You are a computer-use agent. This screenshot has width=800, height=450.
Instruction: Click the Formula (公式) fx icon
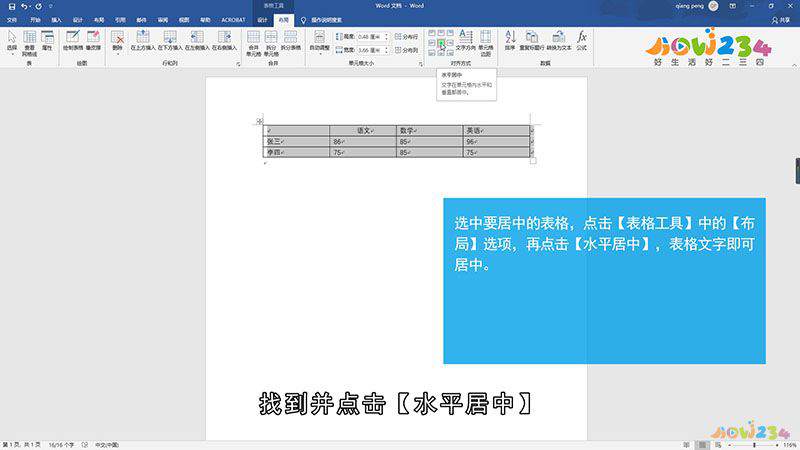pos(582,41)
